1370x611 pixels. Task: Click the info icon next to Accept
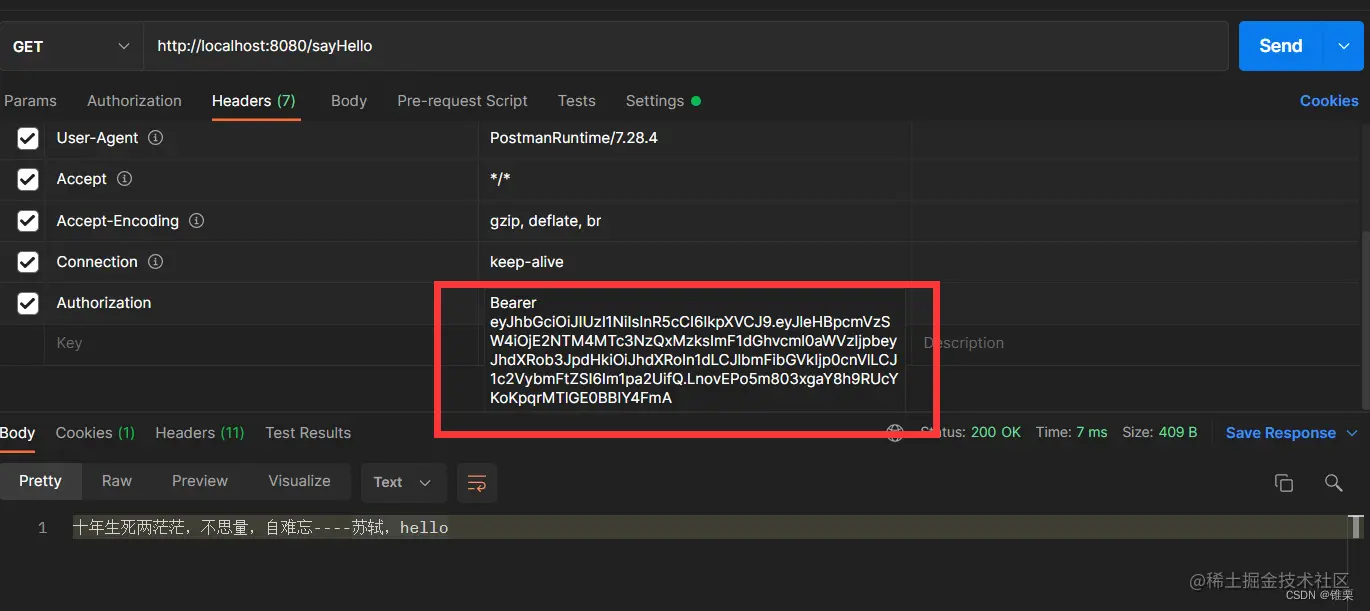(124, 179)
